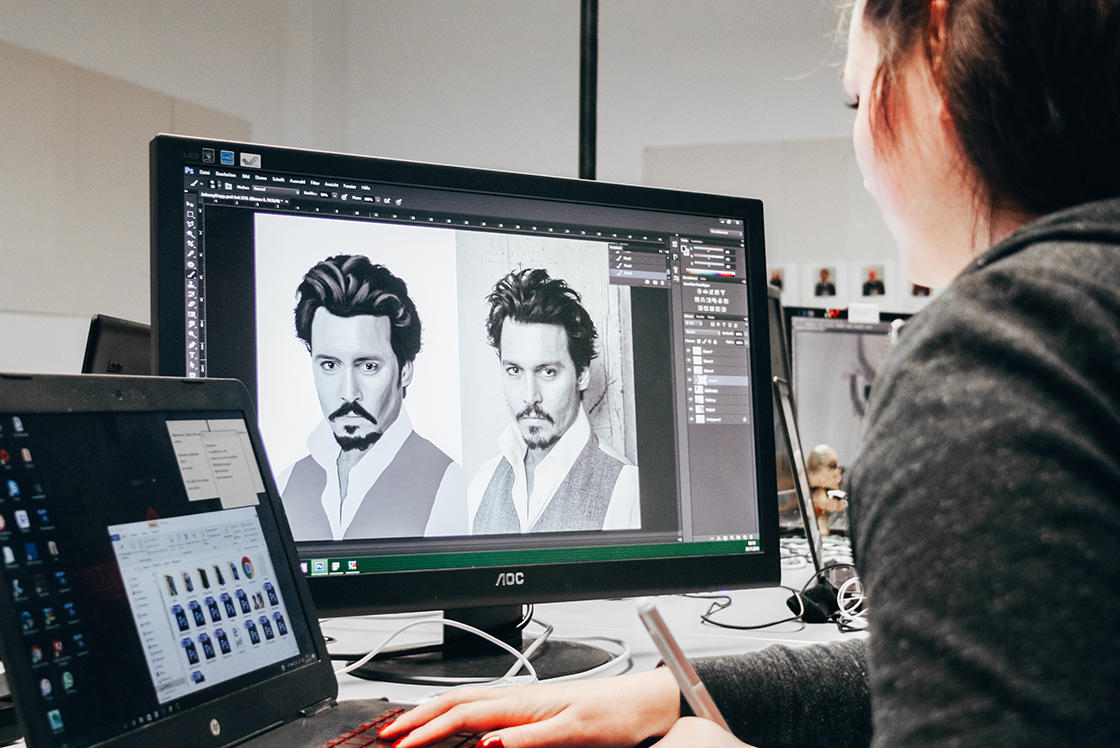Toggle visibility of the bottom background layer
This screenshot has height=748, width=1120.
click(x=688, y=418)
